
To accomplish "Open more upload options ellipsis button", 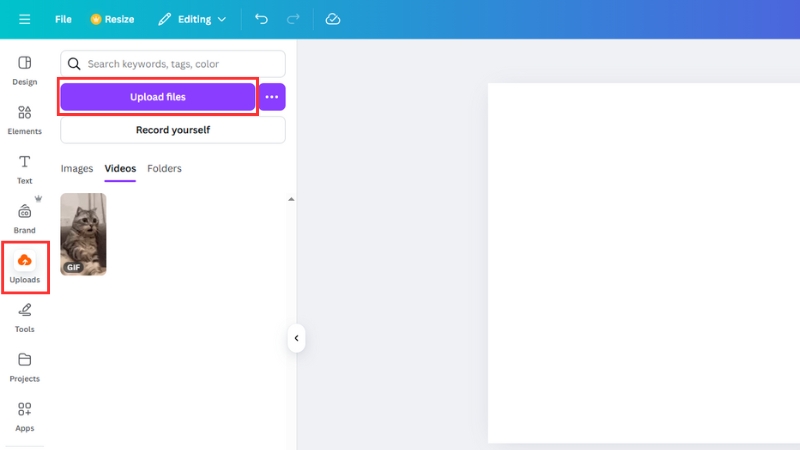I will point(272,97).
